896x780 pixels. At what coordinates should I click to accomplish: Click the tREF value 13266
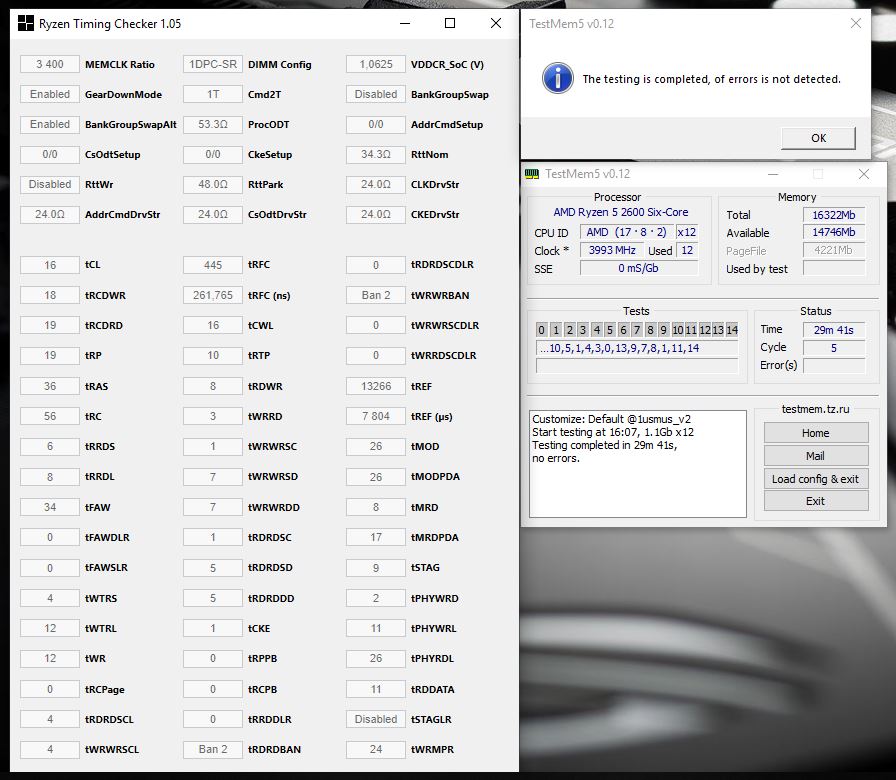point(375,386)
